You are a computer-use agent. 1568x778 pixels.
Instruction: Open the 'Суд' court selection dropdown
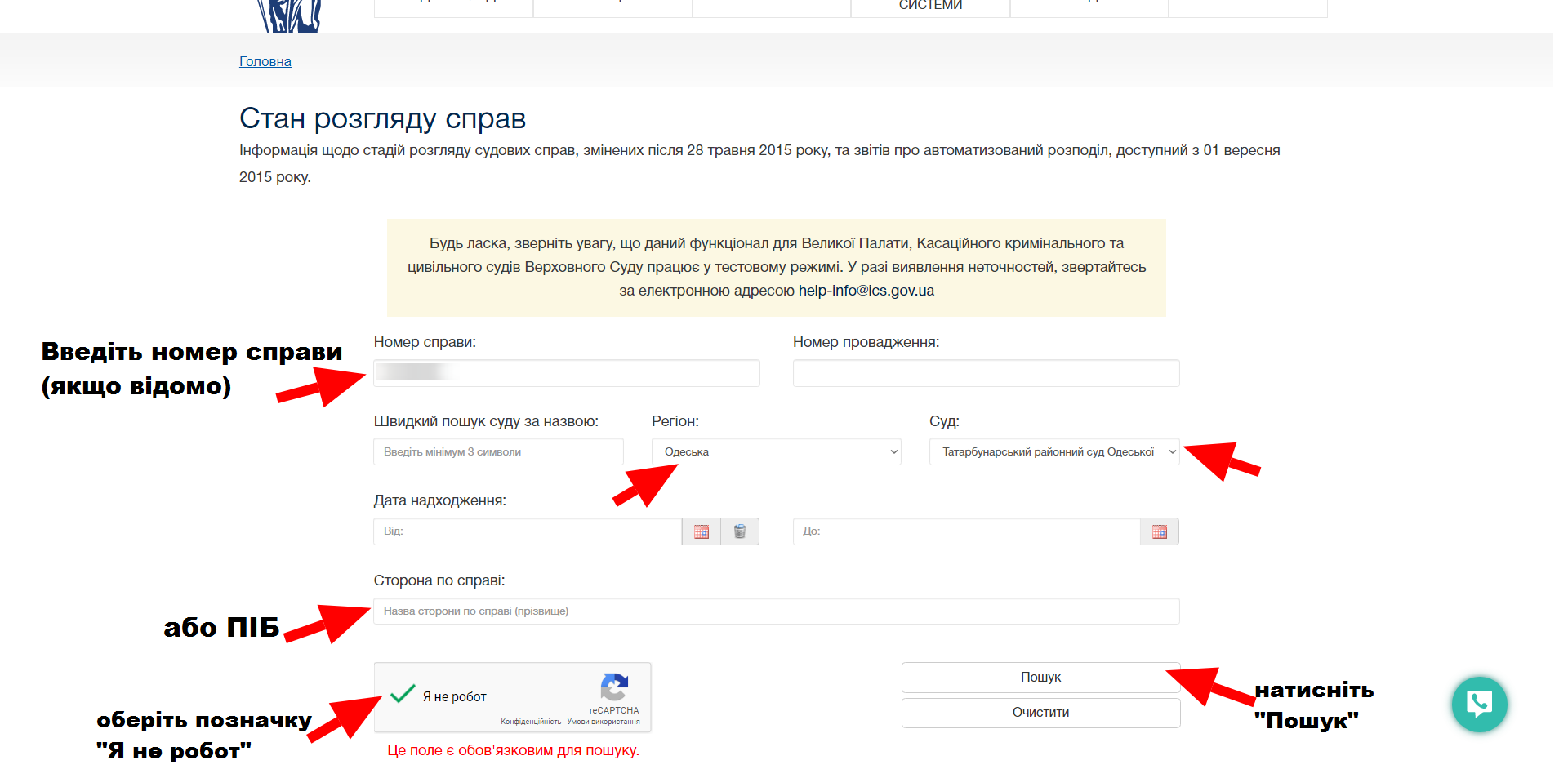1053,451
